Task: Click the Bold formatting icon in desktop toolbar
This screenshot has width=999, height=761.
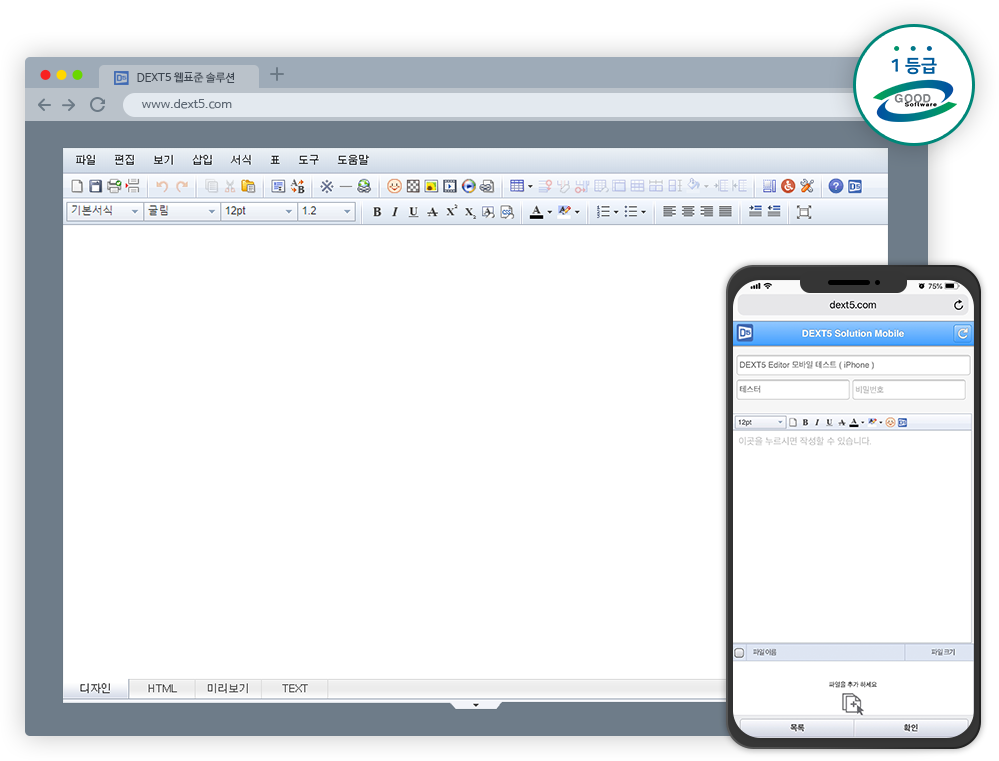Action: [x=377, y=212]
